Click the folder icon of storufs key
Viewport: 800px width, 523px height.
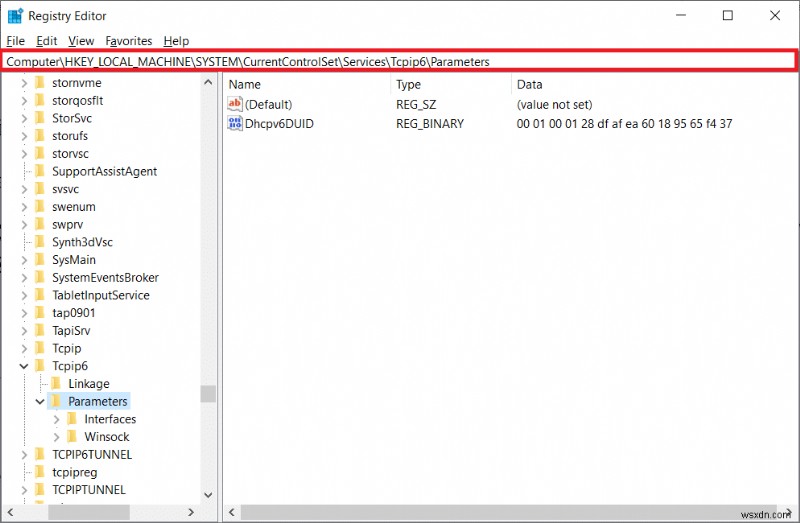[x=40, y=136]
